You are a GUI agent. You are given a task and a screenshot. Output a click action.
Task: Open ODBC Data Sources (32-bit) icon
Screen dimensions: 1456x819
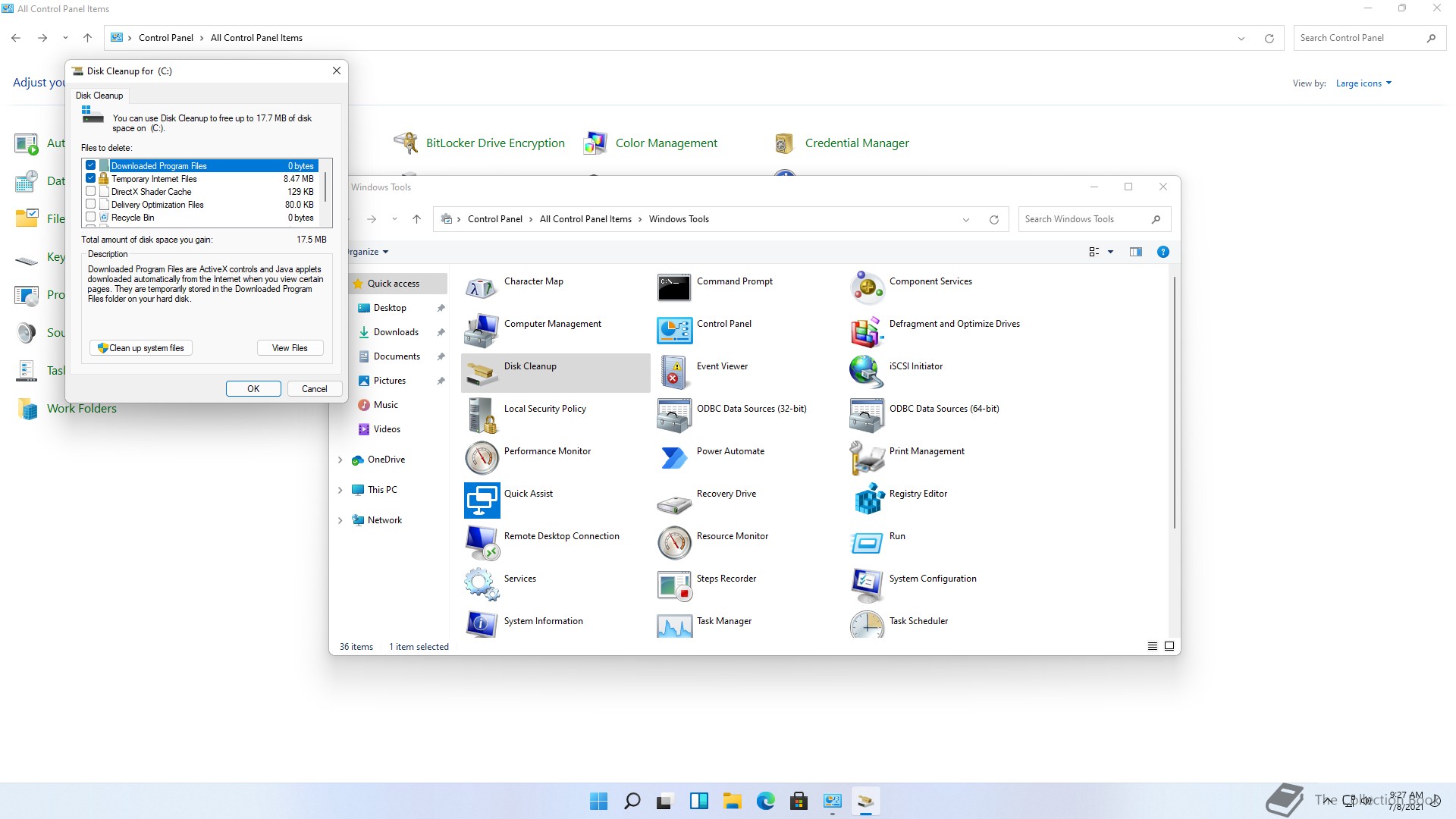click(x=674, y=416)
